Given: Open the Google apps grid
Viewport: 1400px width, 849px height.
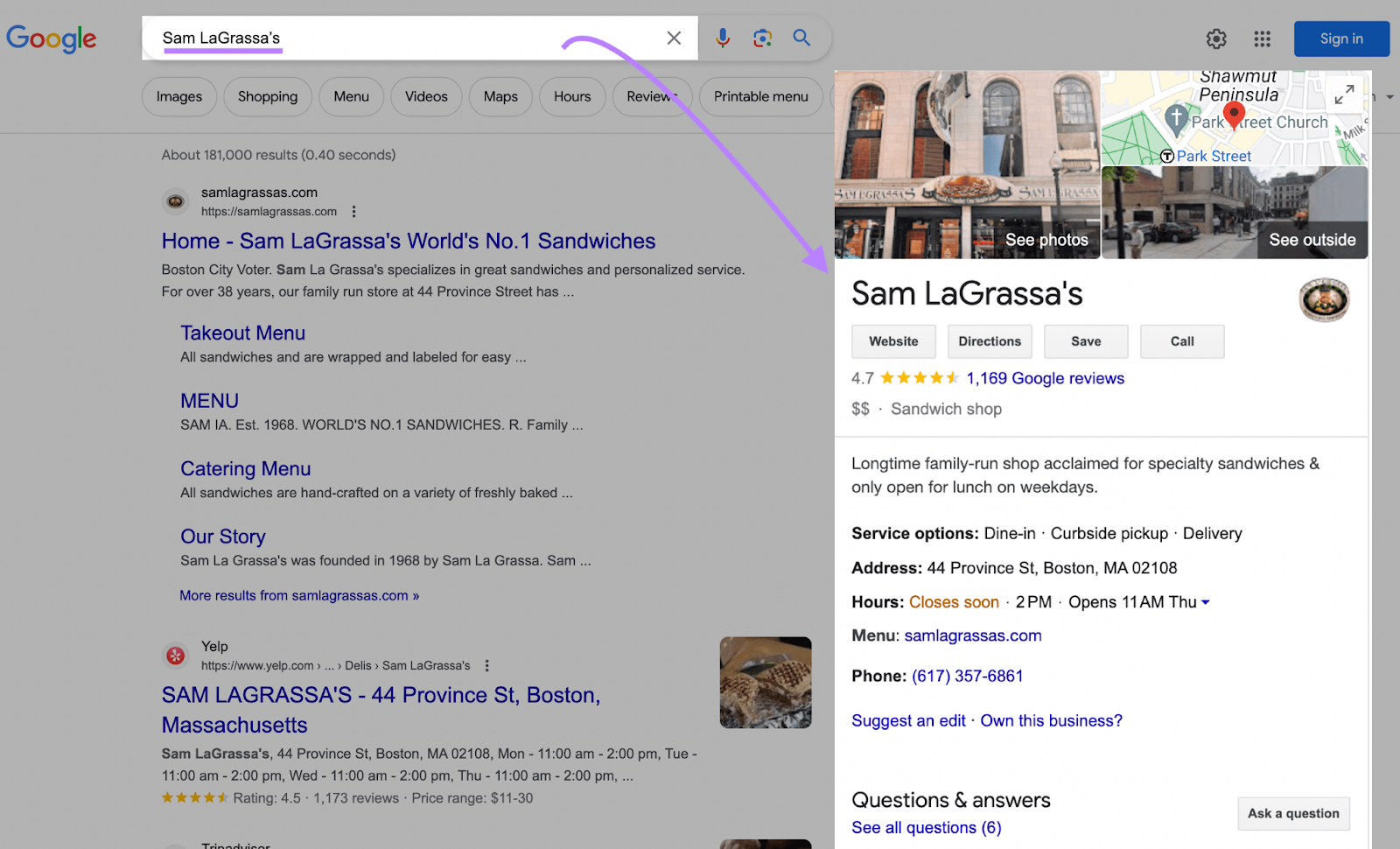Looking at the screenshot, I should tap(1260, 39).
